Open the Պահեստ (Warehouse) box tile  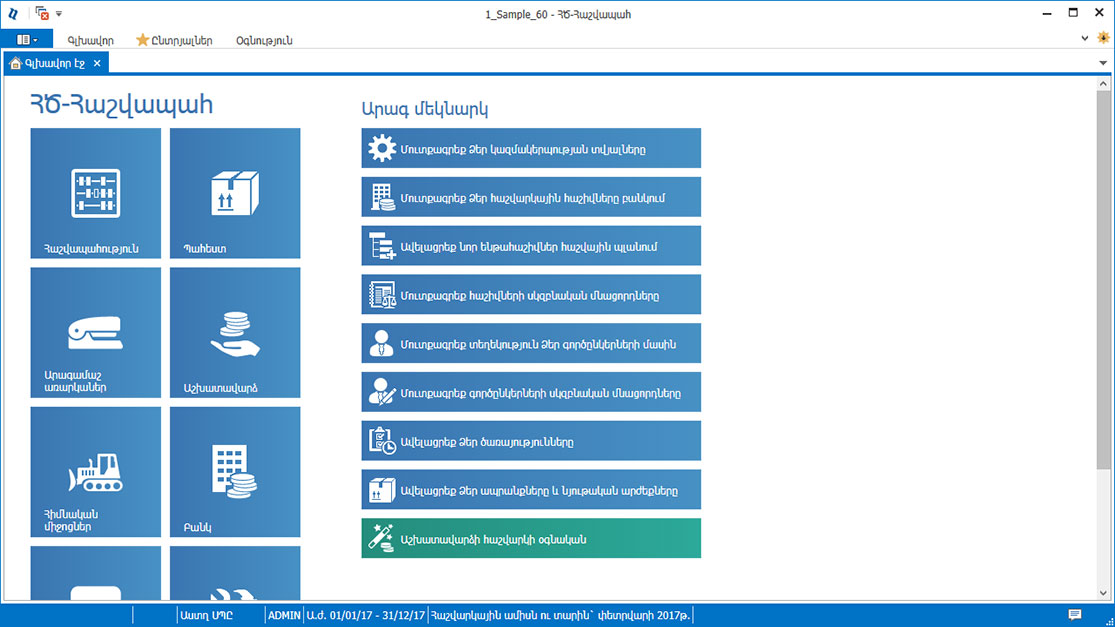(235, 193)
